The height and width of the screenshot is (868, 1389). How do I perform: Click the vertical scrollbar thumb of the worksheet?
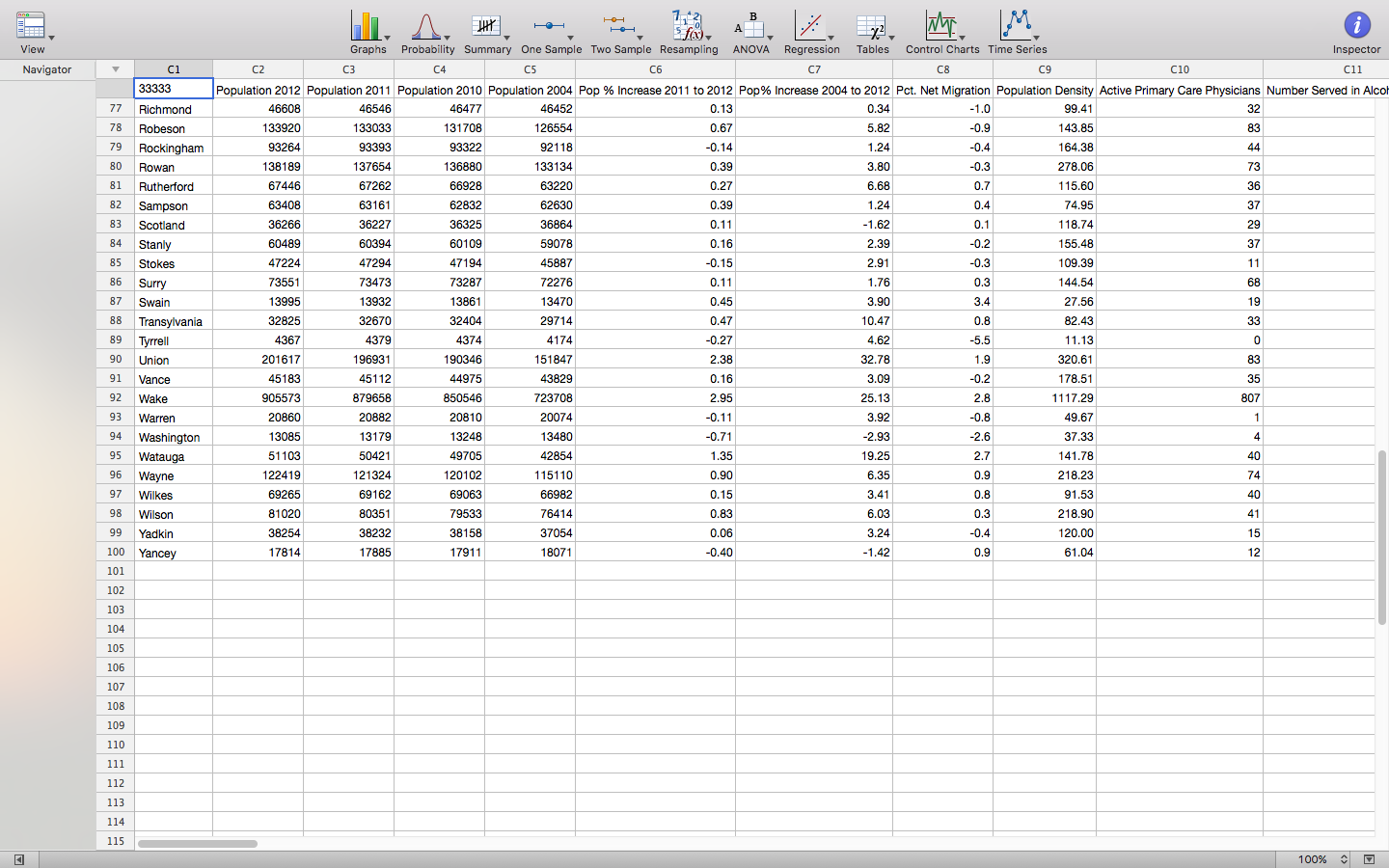1381,537
